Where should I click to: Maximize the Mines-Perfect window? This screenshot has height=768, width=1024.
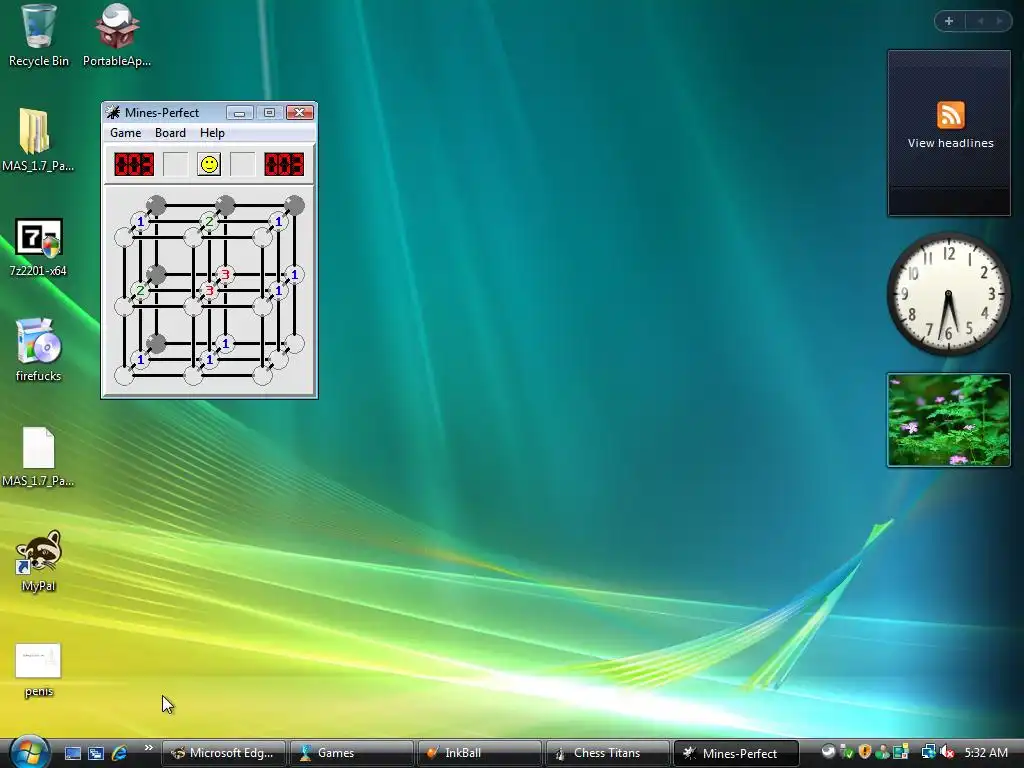[269, 112]
